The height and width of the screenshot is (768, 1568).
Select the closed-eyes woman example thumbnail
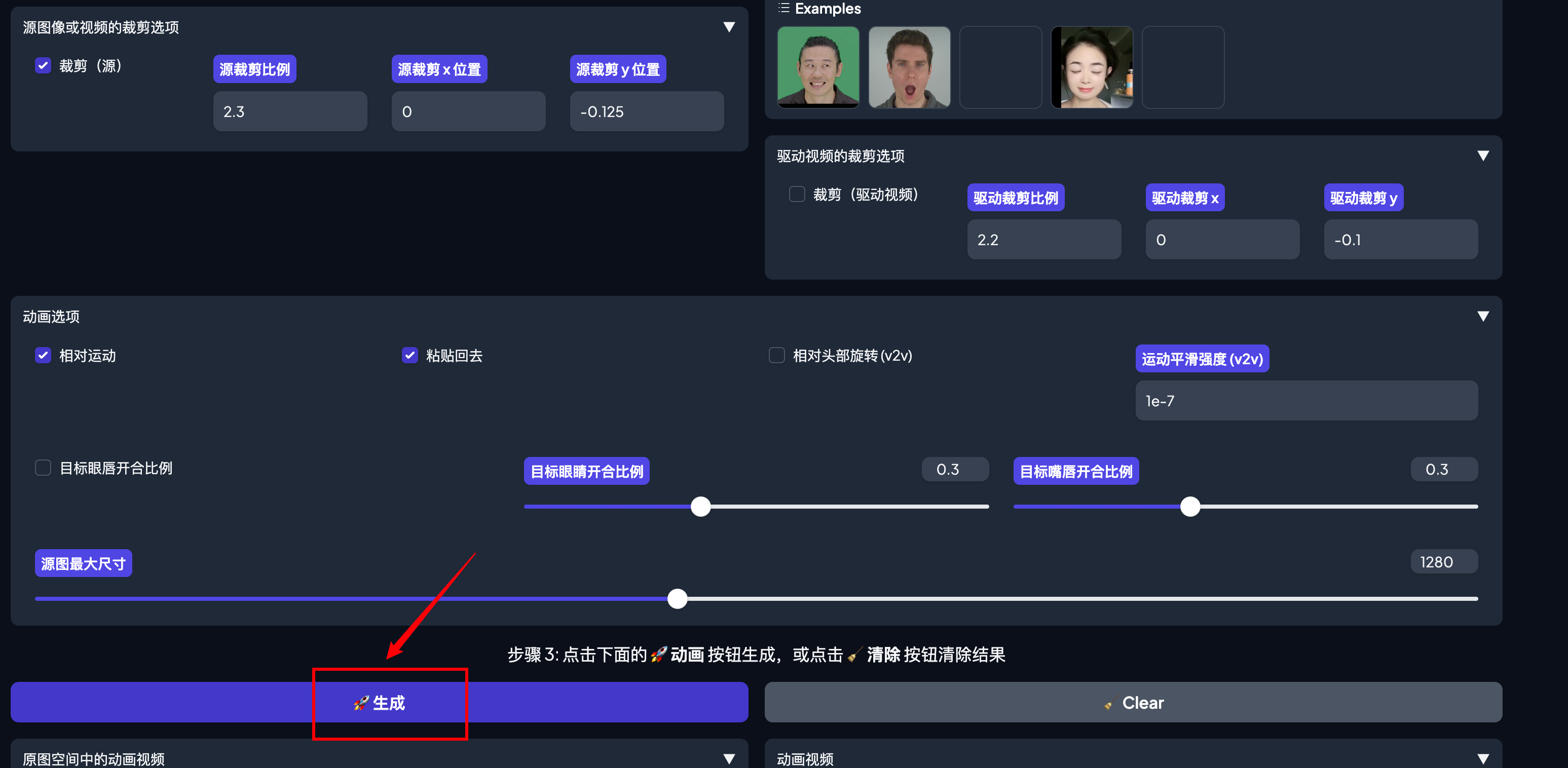(1092, 67)
